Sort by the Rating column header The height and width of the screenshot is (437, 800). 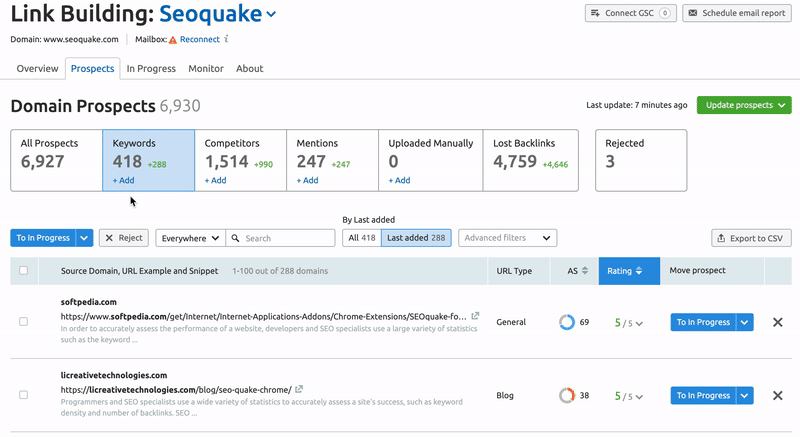pos(629,271)
